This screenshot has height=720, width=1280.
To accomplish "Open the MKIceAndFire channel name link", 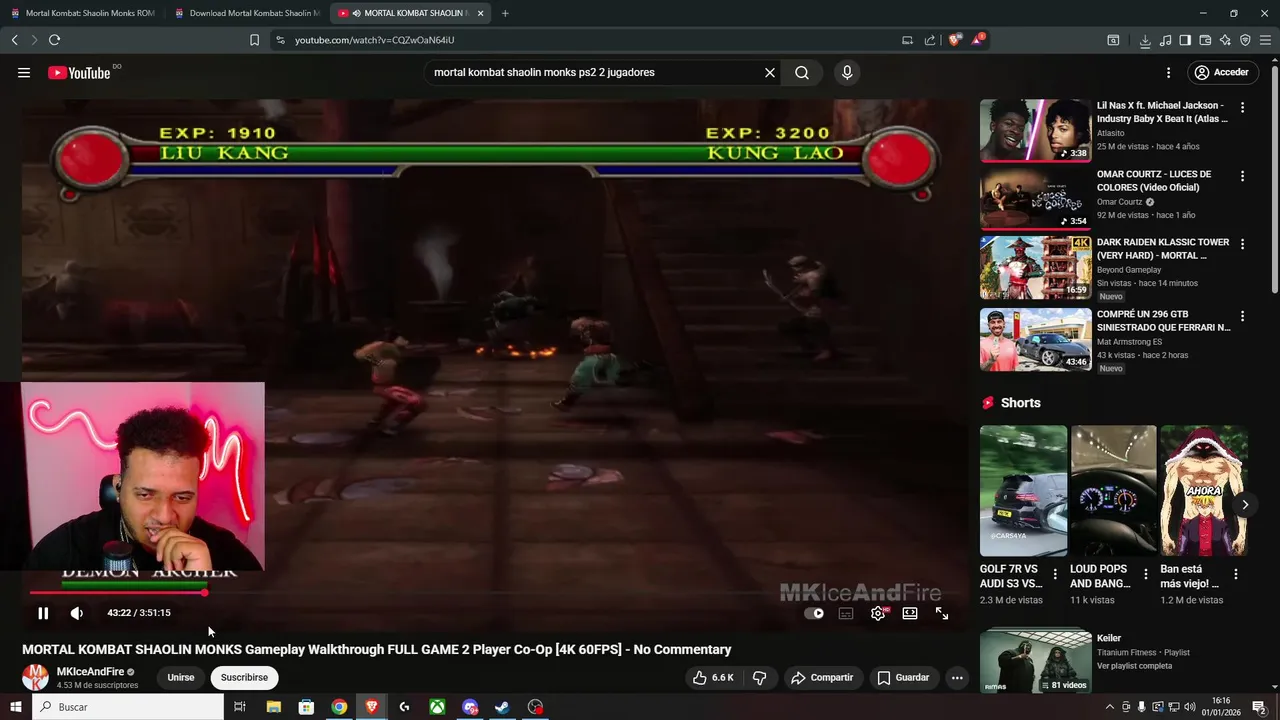I will coord(90,672).
